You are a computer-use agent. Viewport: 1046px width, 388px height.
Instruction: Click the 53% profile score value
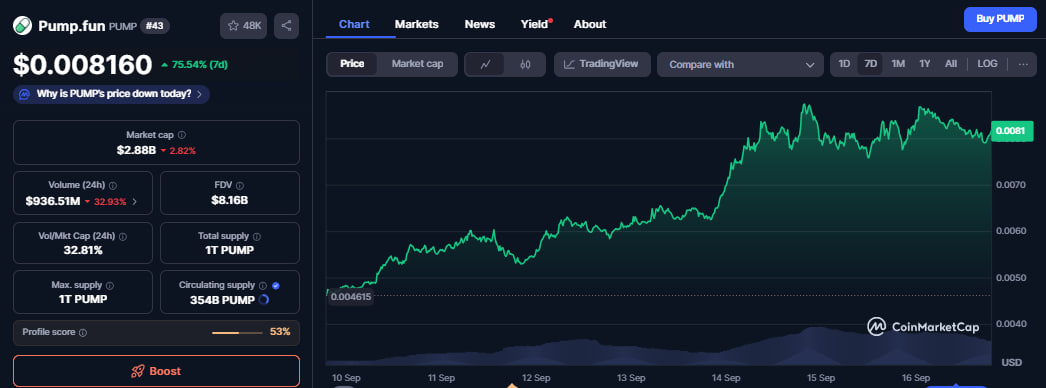click(x=280, y=331)
